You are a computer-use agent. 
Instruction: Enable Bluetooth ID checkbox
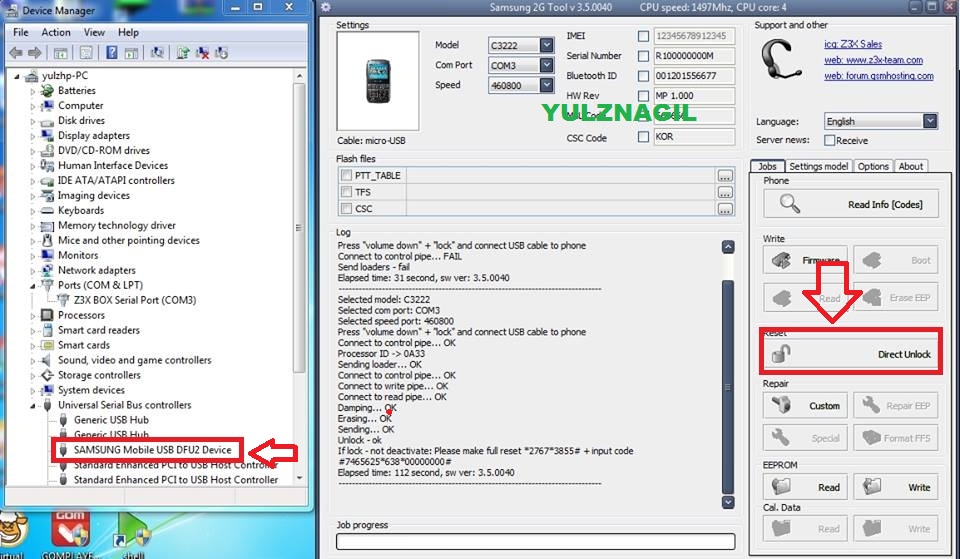tap(643, 76)
